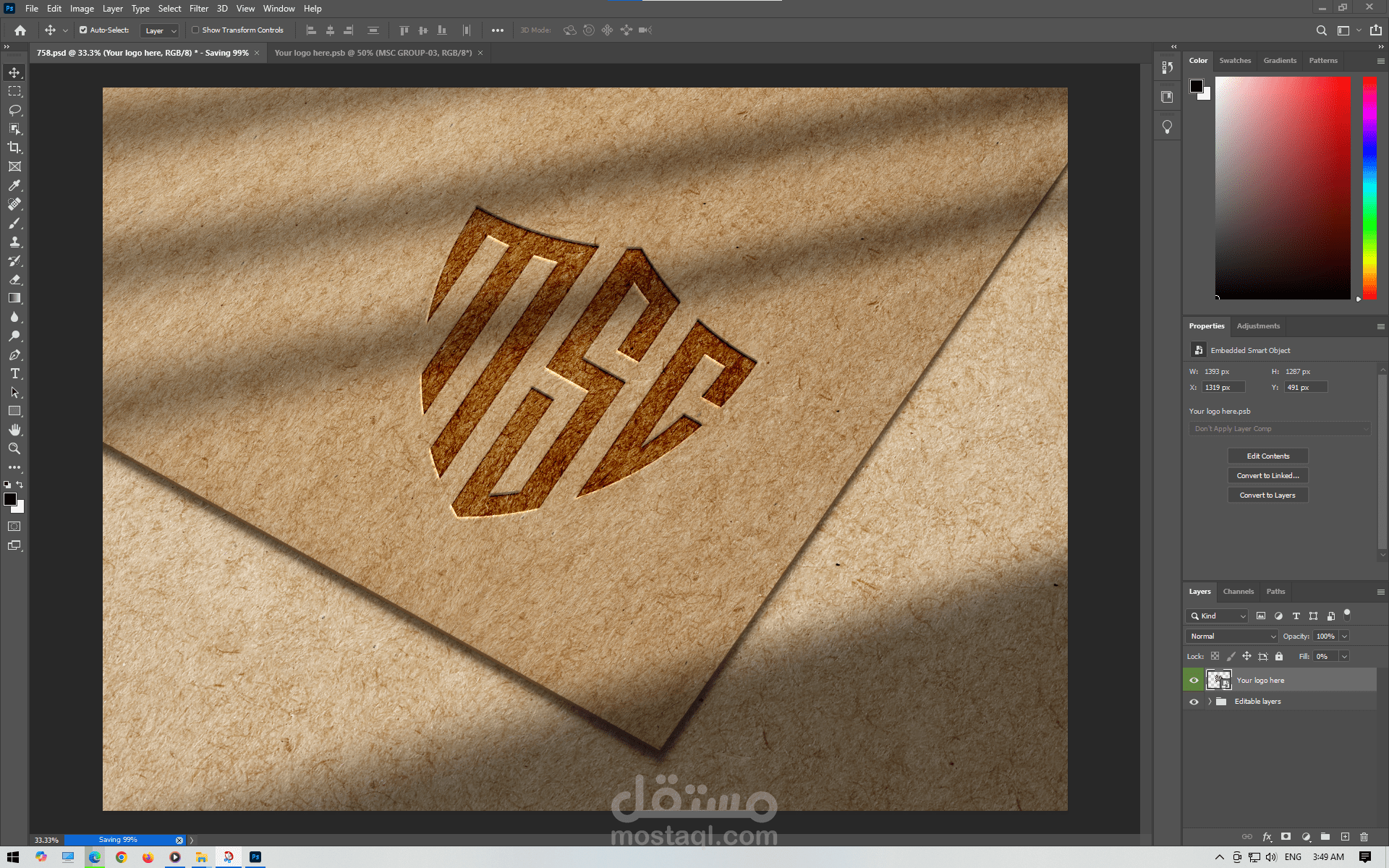Hide the Your logo here layer
1389x868 pixels.
click(x=1194, y=680)
